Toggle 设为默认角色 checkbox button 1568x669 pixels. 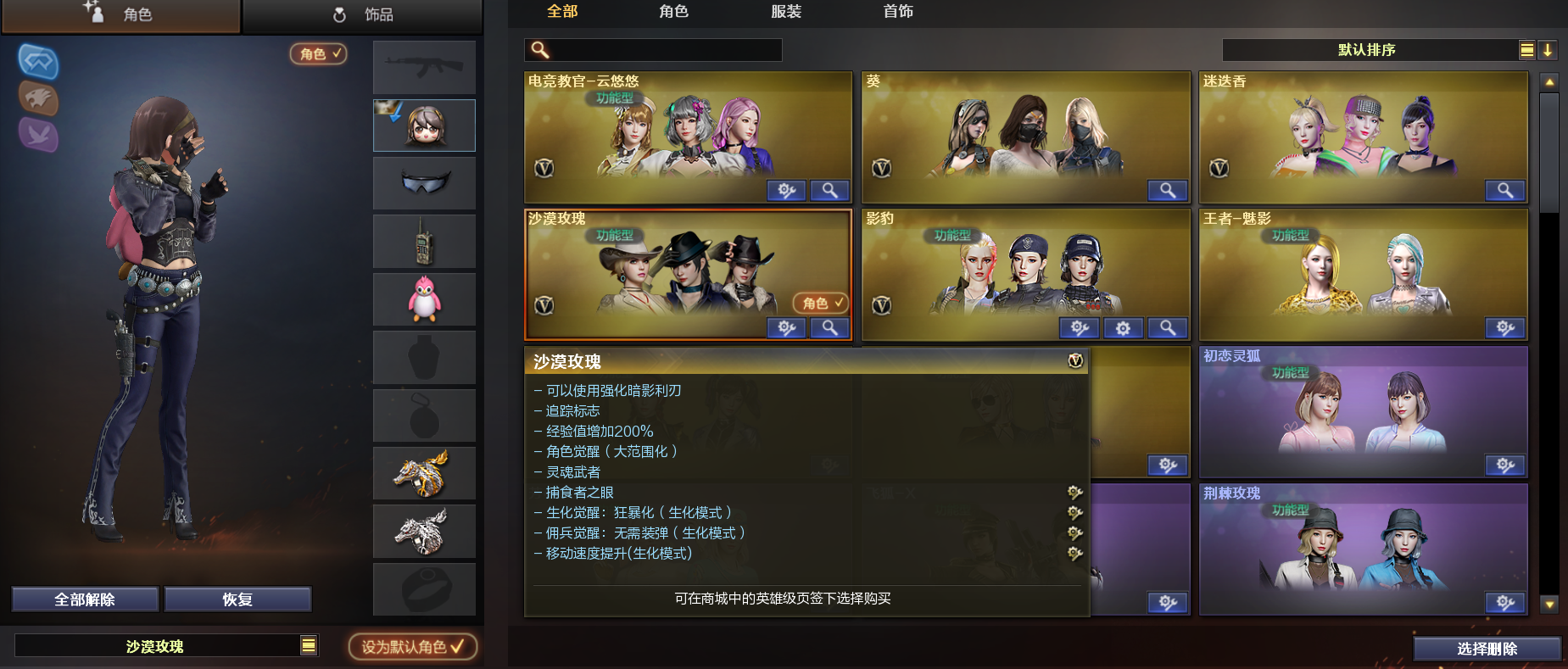click(x=413, y=647)
